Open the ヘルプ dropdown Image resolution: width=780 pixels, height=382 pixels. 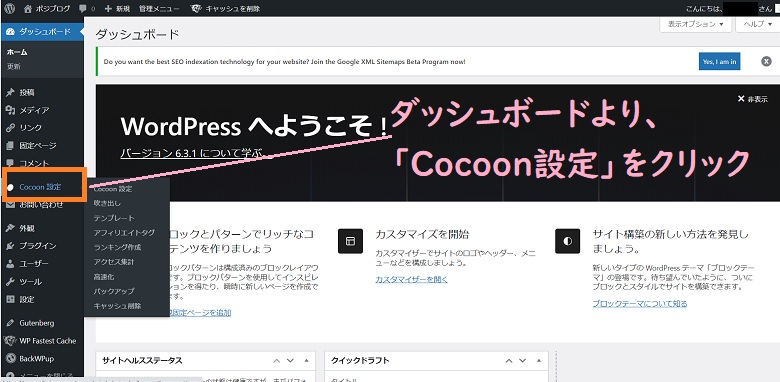coord(758,24)
